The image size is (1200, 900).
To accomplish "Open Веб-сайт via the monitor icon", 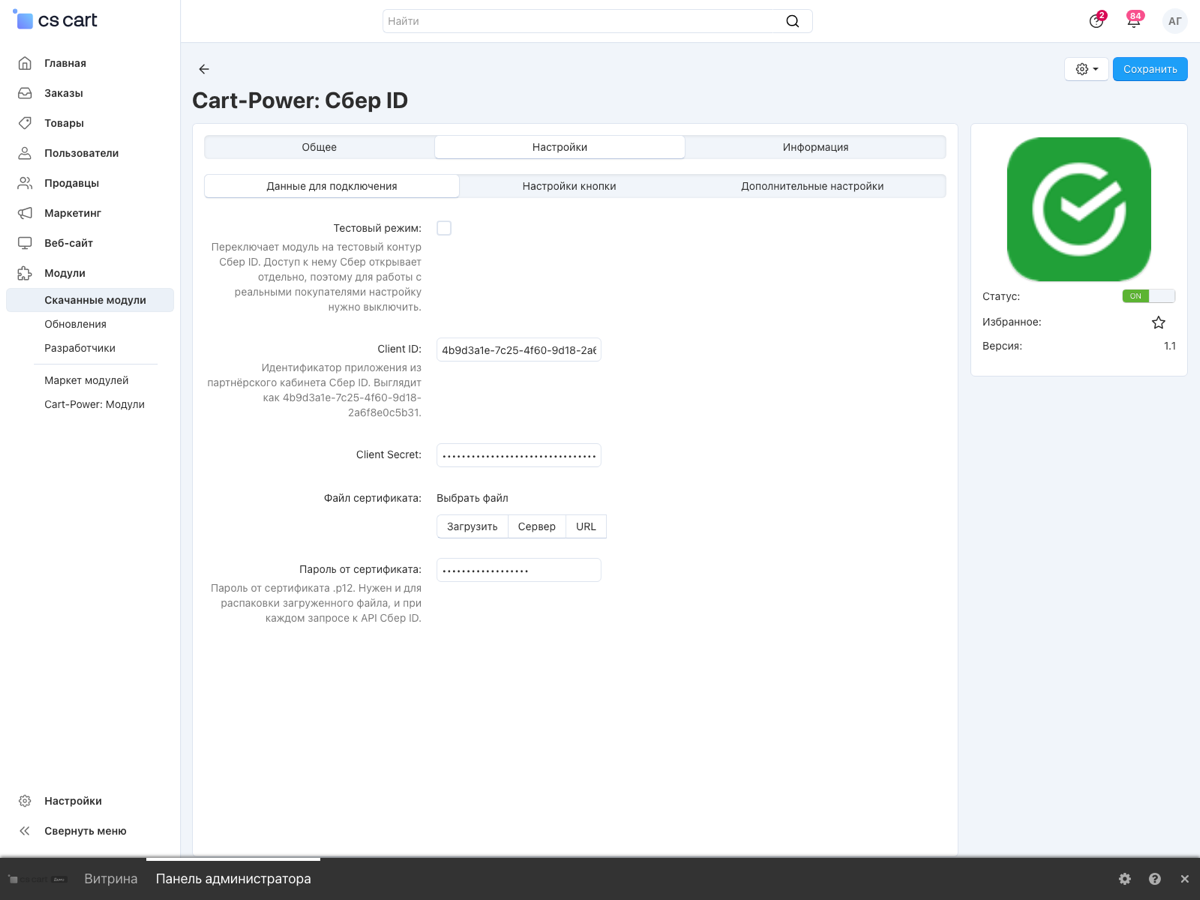I will point(25,243).
